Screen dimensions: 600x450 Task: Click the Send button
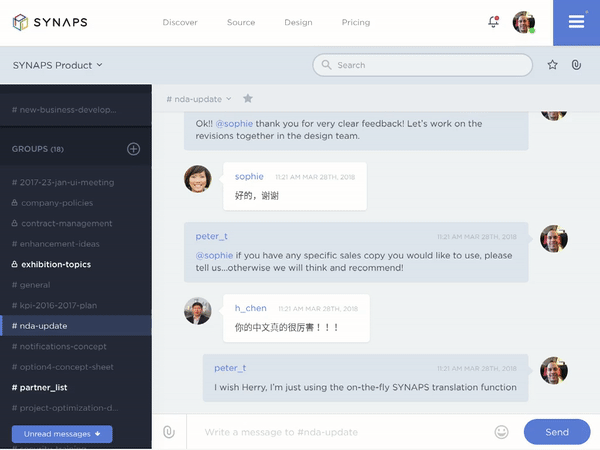557,432
